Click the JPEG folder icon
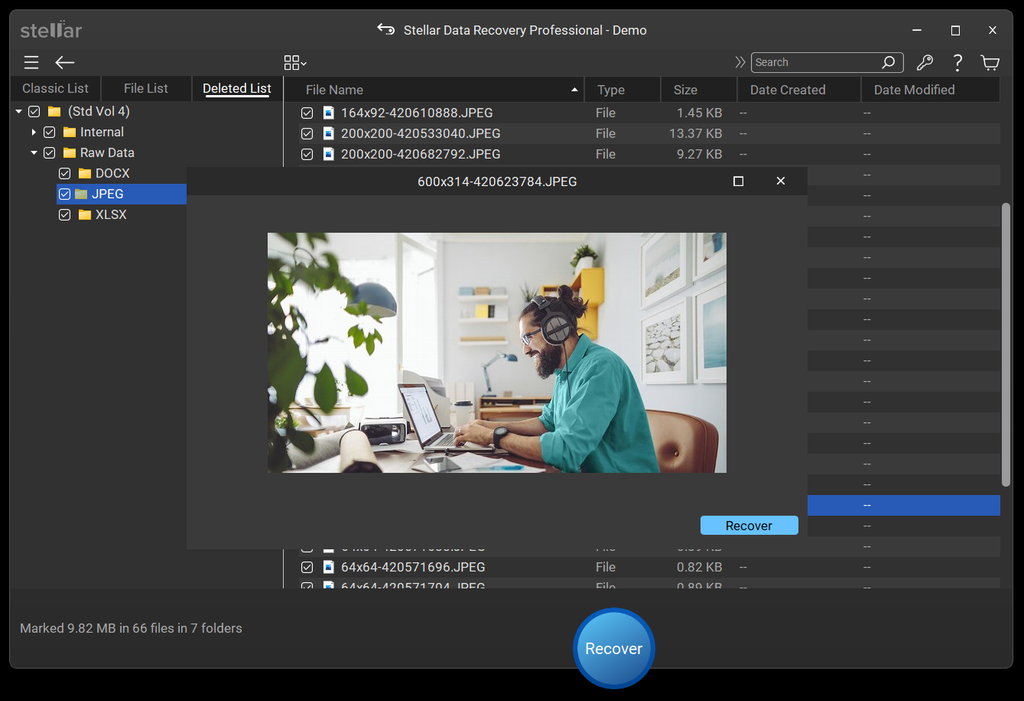Image resolution: width=1024 pixels, height=701 pixels. (81, 194)
